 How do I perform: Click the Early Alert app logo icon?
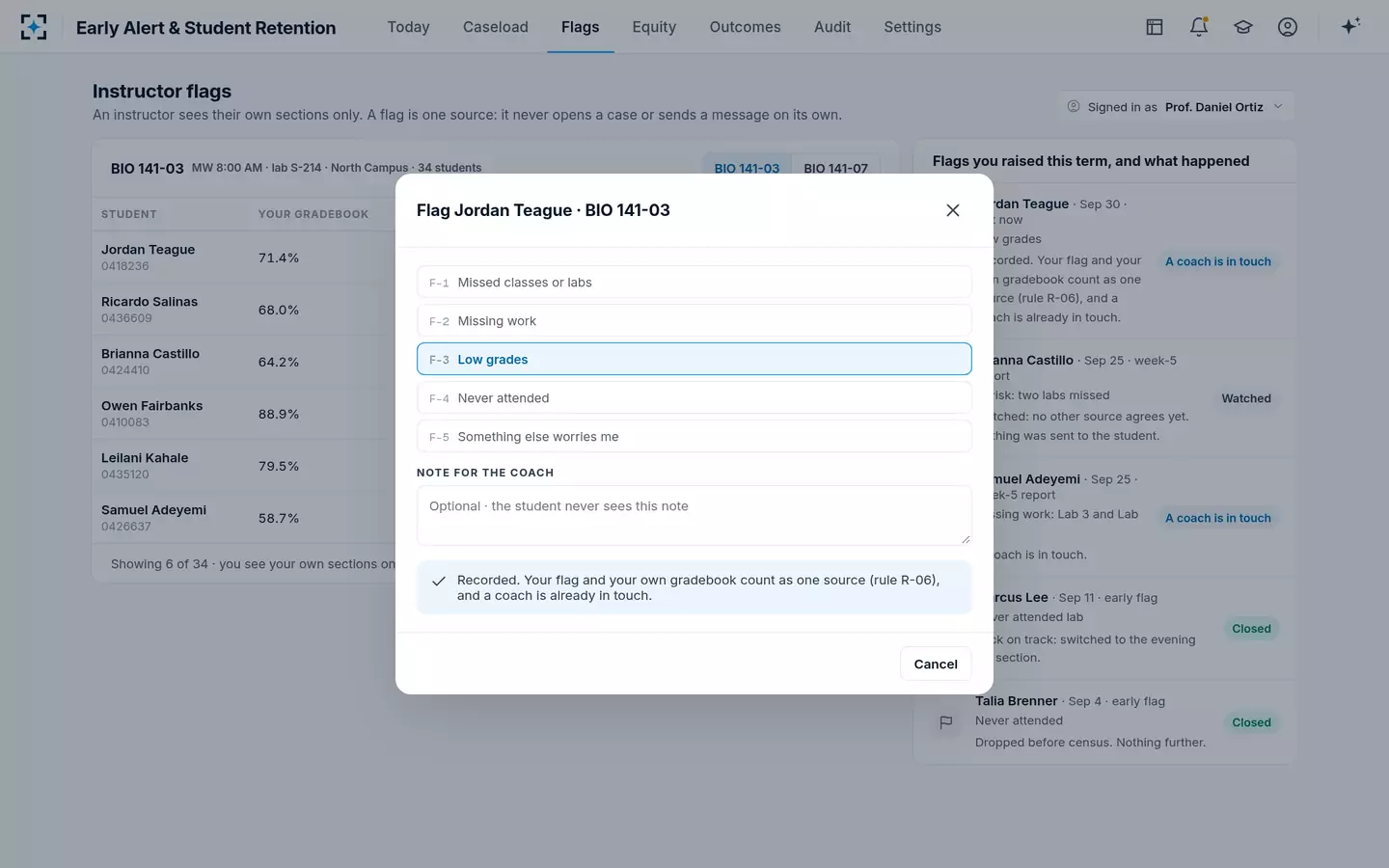34,27
